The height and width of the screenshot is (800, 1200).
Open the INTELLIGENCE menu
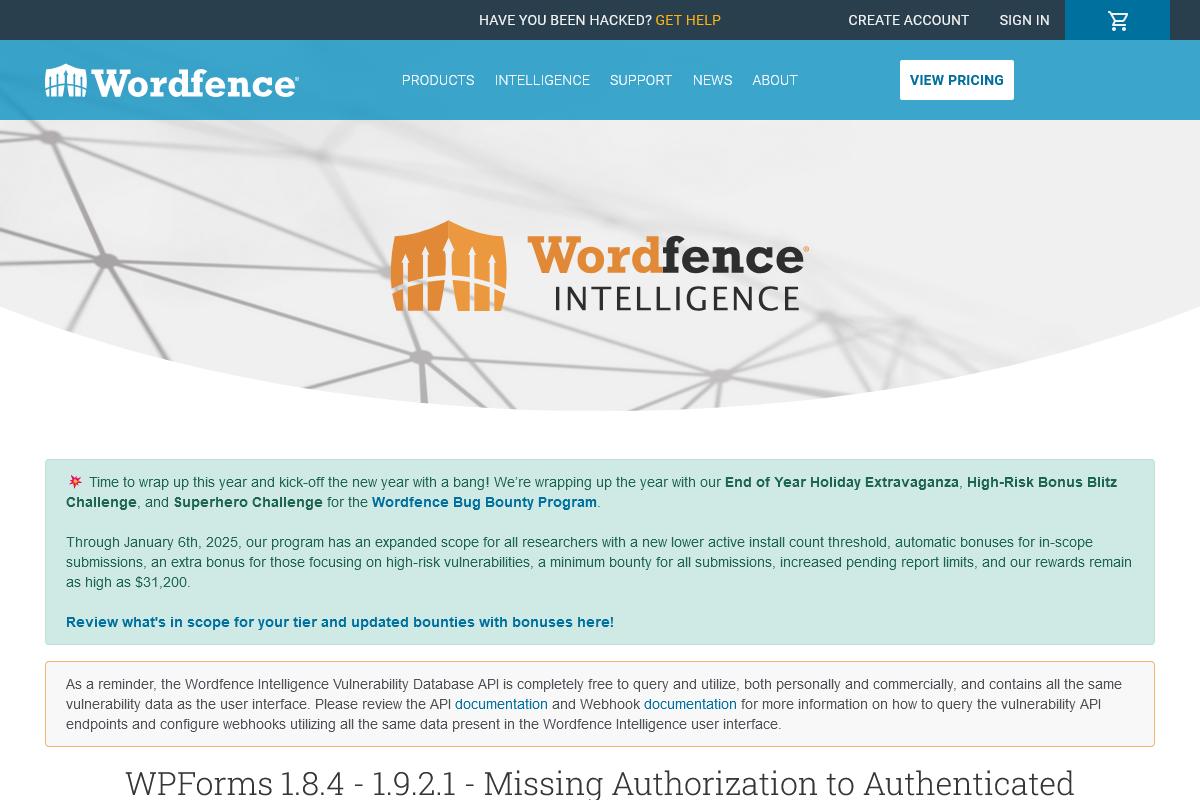542,80
